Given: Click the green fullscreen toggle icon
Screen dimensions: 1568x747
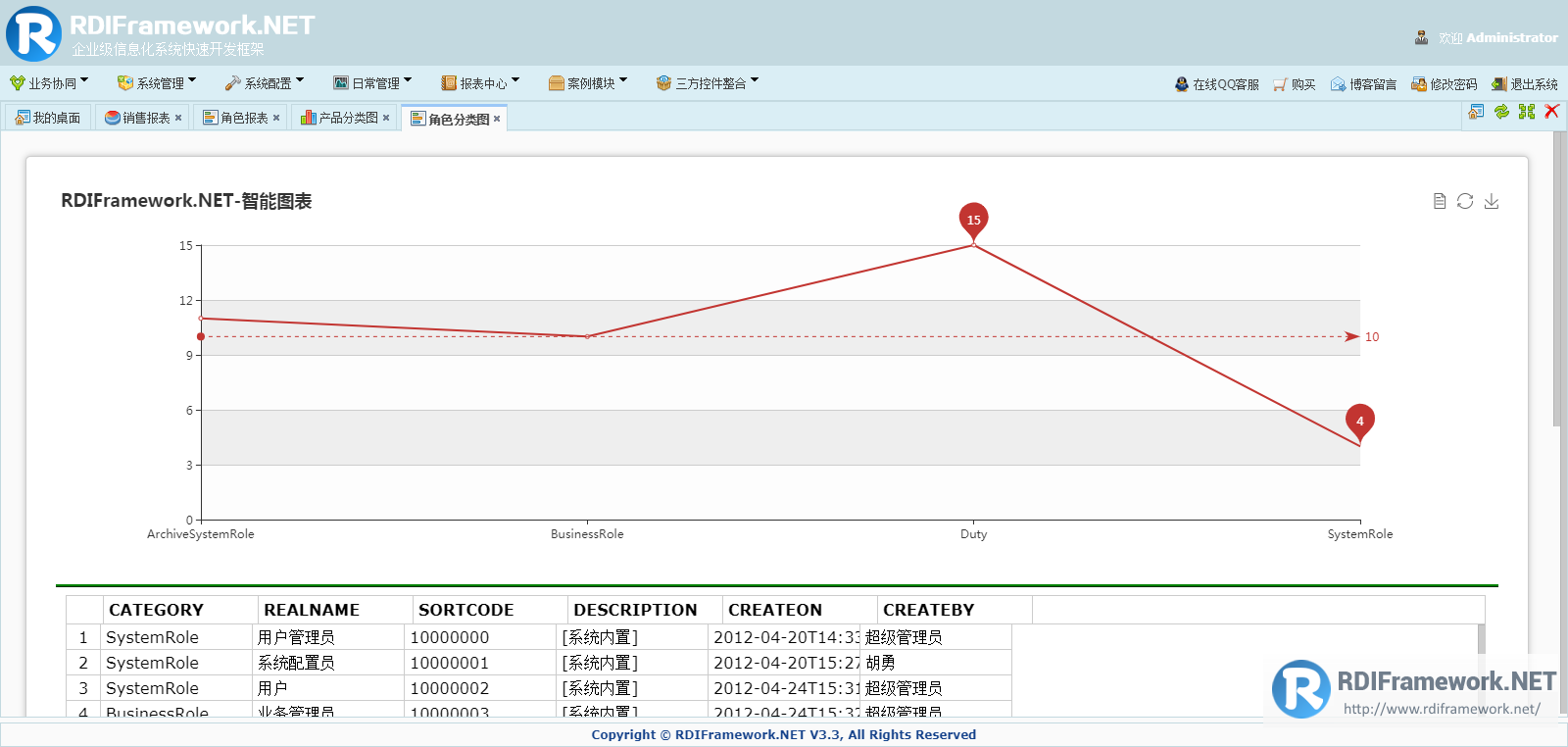Looking at the screenshot, I should [x=1527, y=112].
